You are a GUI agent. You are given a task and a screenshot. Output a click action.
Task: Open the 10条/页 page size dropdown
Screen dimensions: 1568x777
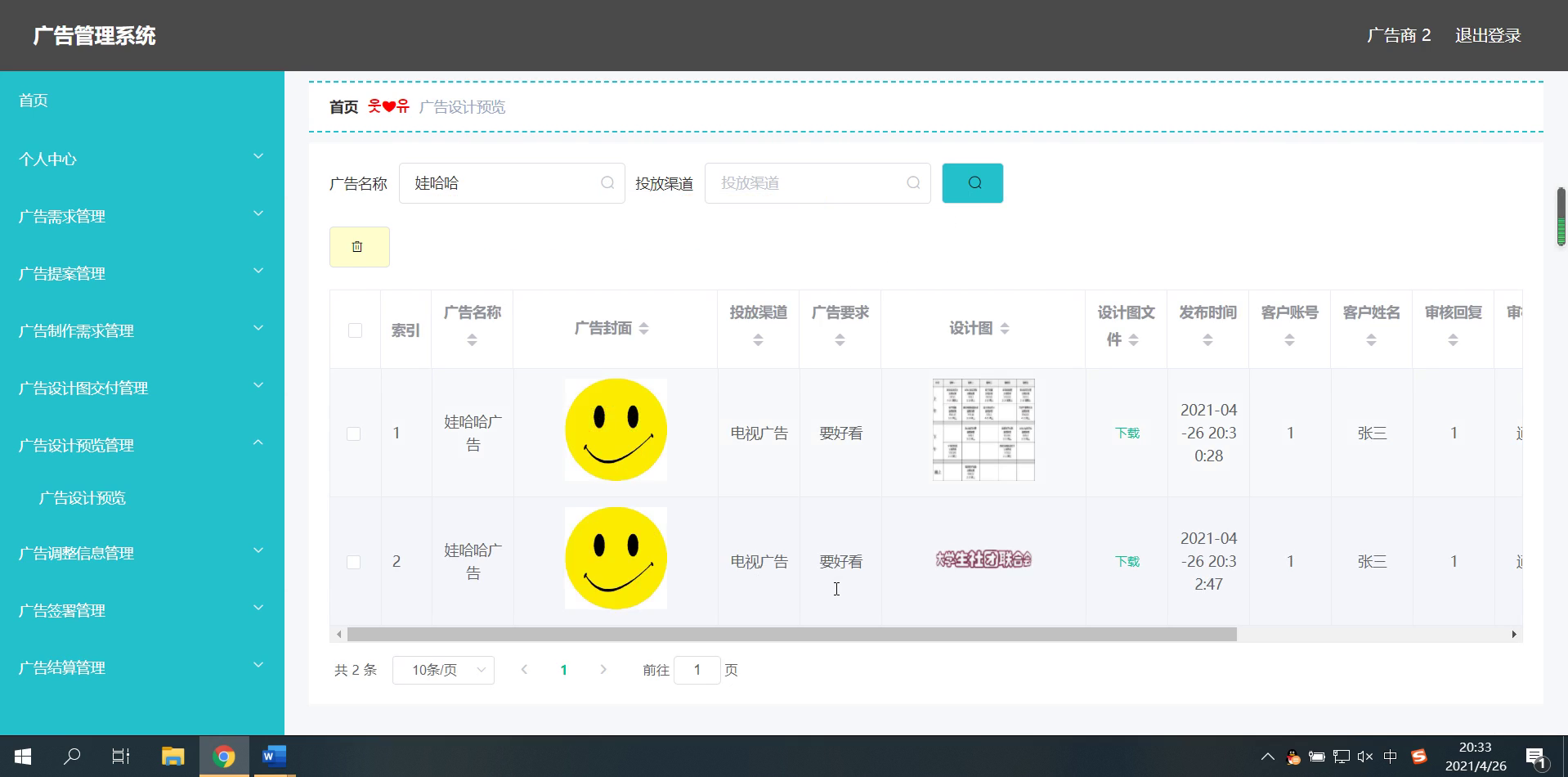[443, 669]
